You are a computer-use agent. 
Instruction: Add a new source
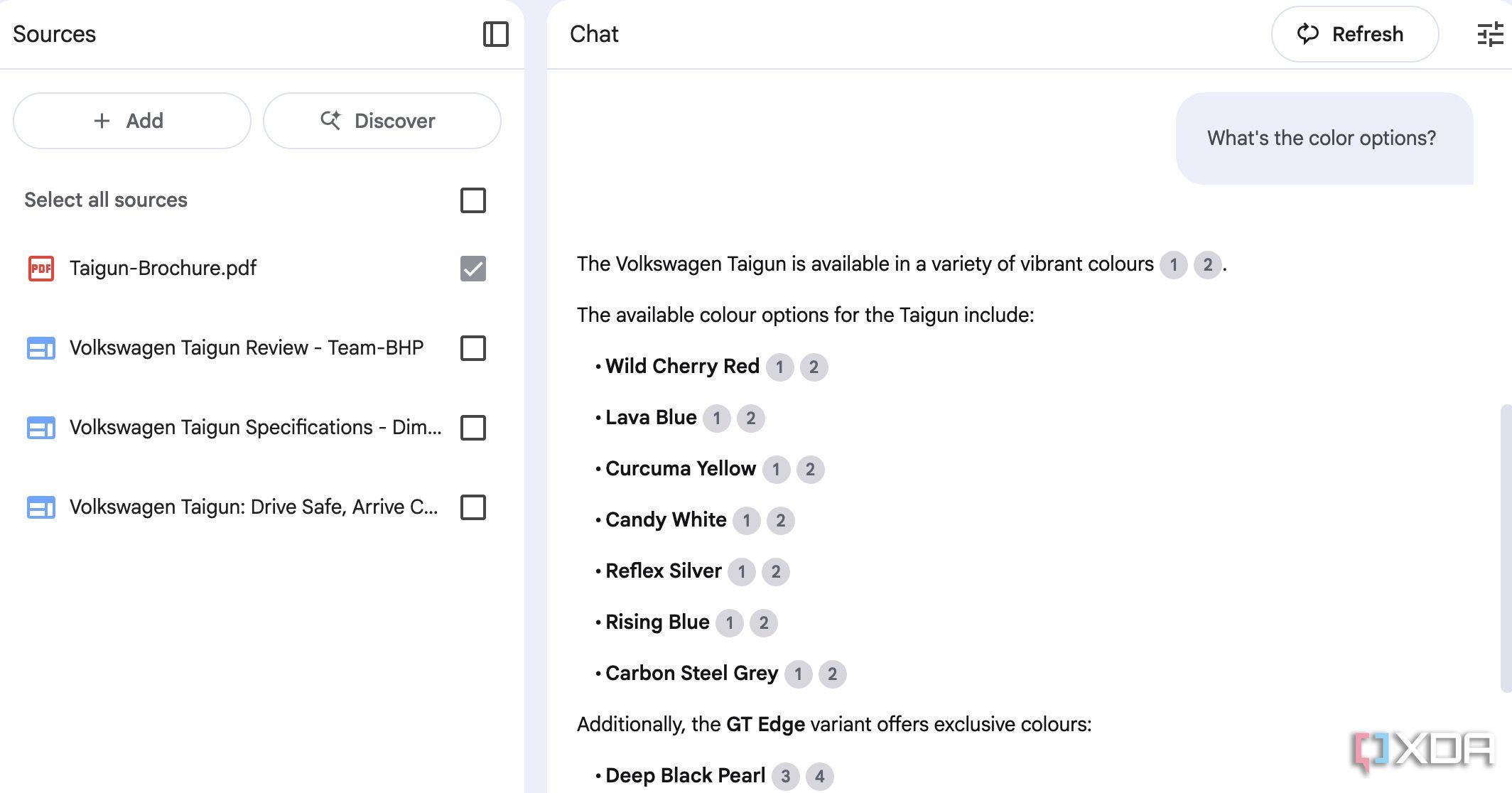[132, 121]
